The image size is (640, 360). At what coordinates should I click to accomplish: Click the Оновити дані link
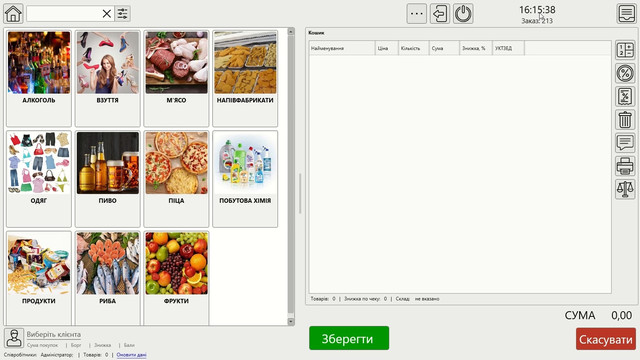pos(131,355)
